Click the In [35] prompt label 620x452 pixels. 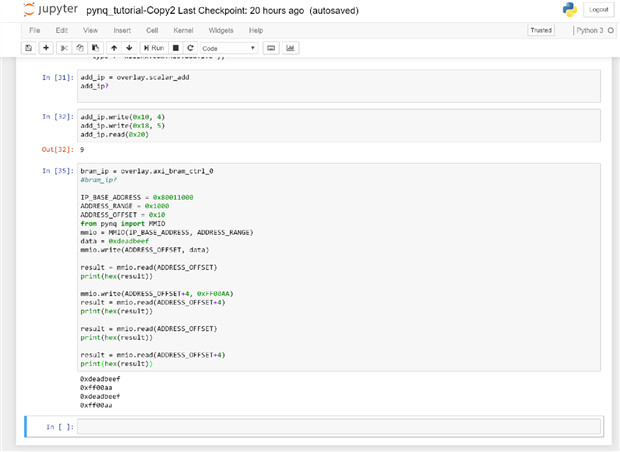click(58, 171)
